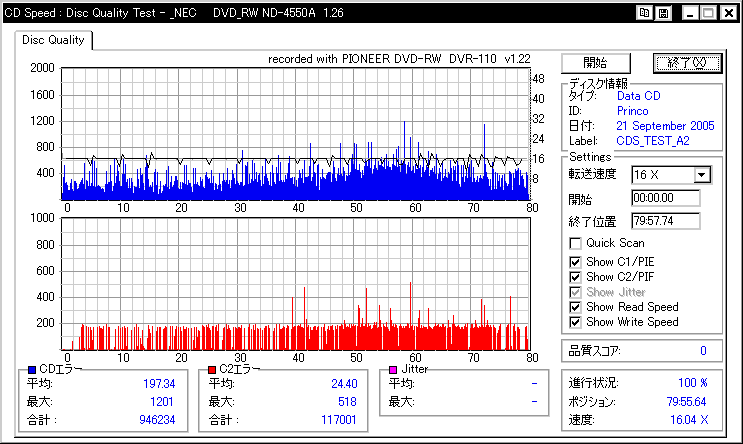Click the disc type value Data CD
Screen dimensions: 743x444
[638, 96]
